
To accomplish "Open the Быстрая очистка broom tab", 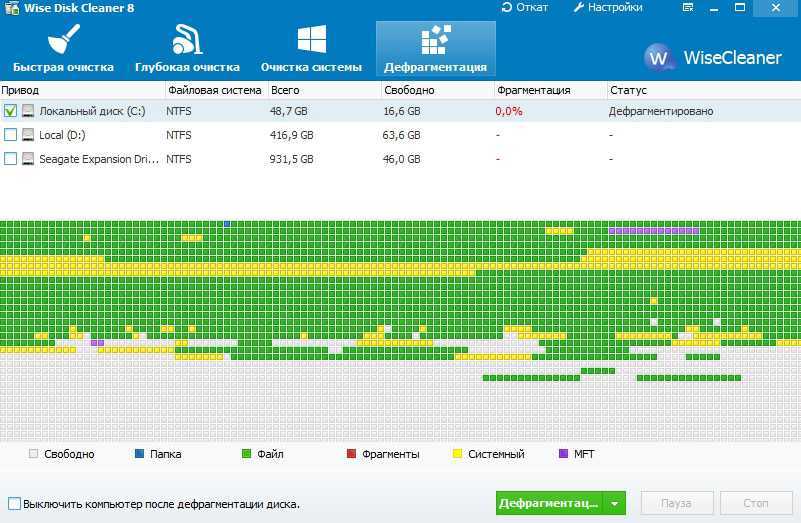I will click(x=63, y=49).
